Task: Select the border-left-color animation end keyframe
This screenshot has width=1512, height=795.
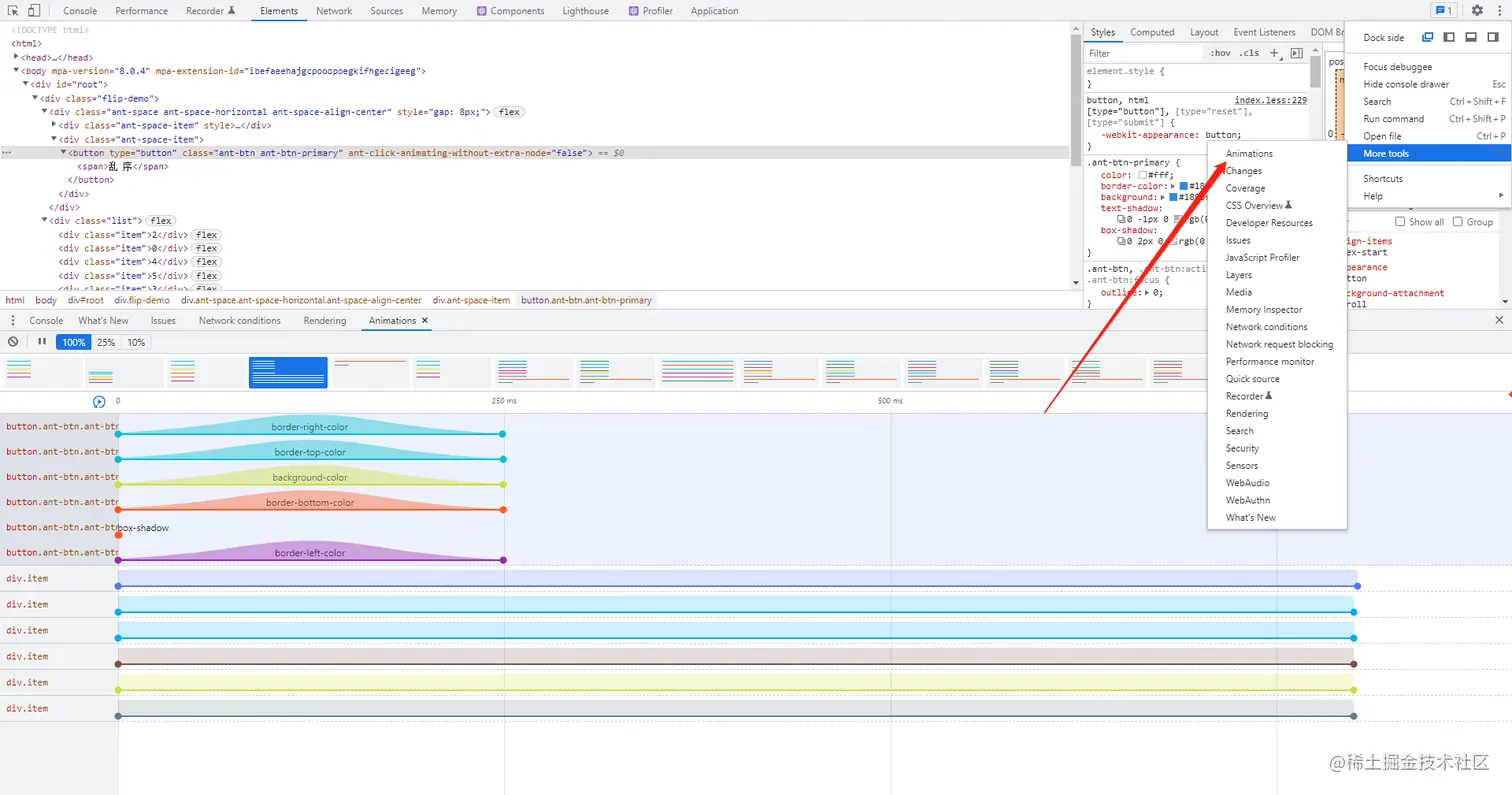Action: coord(503,560)
